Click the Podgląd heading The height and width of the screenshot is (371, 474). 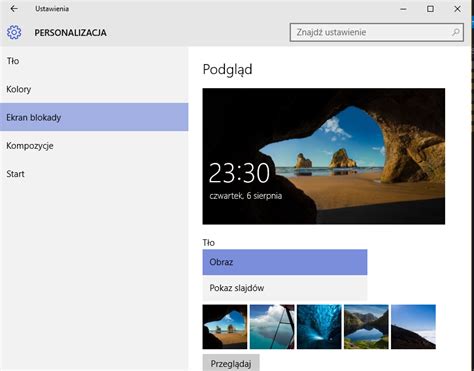pos(228,70)
